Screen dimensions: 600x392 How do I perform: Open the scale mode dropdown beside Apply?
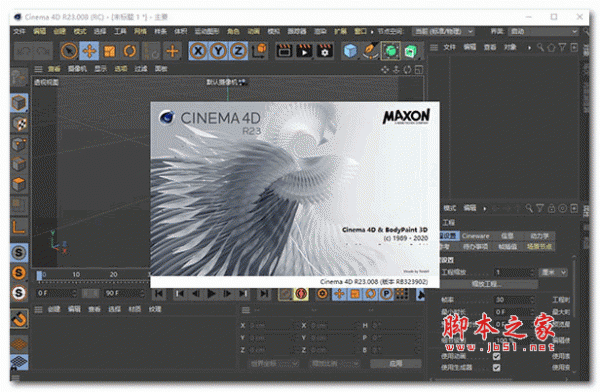coord(335,363)
